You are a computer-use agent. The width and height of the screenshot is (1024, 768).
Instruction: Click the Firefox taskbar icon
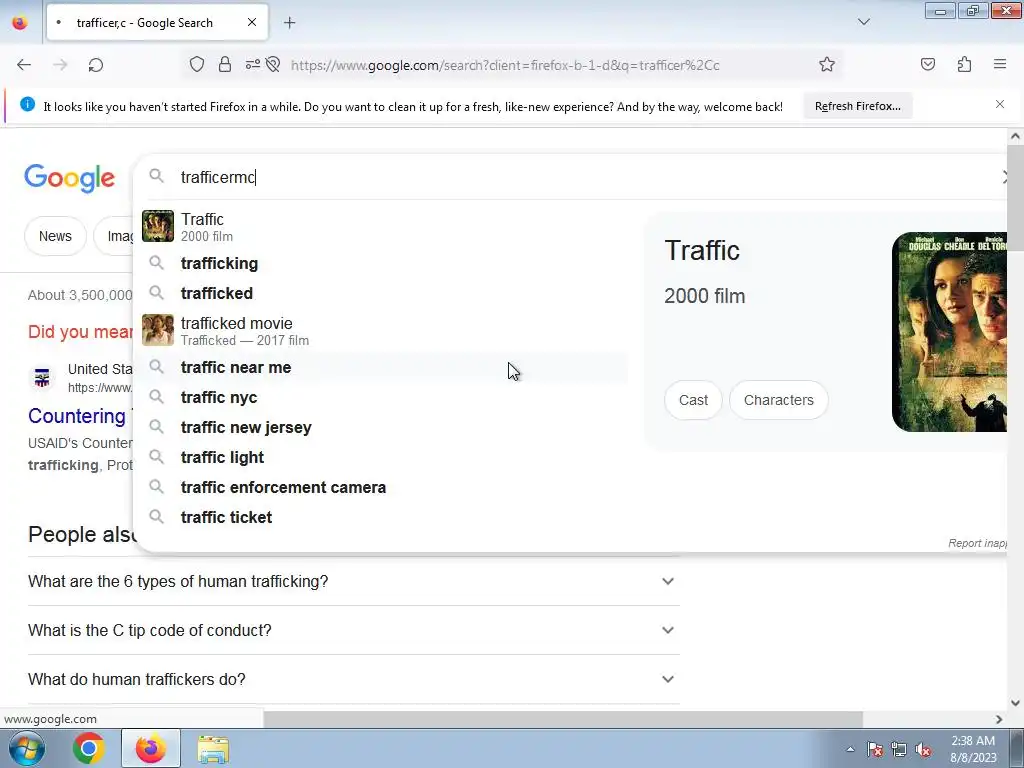point(151,748)
